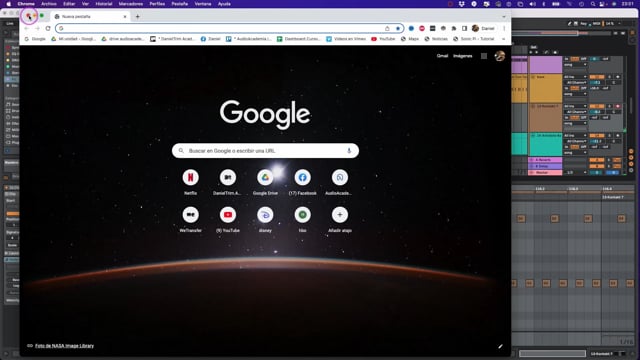
Task: Open 13 Kontakt 7 All Channels dropdown
Action: click(x=575, y=112)
